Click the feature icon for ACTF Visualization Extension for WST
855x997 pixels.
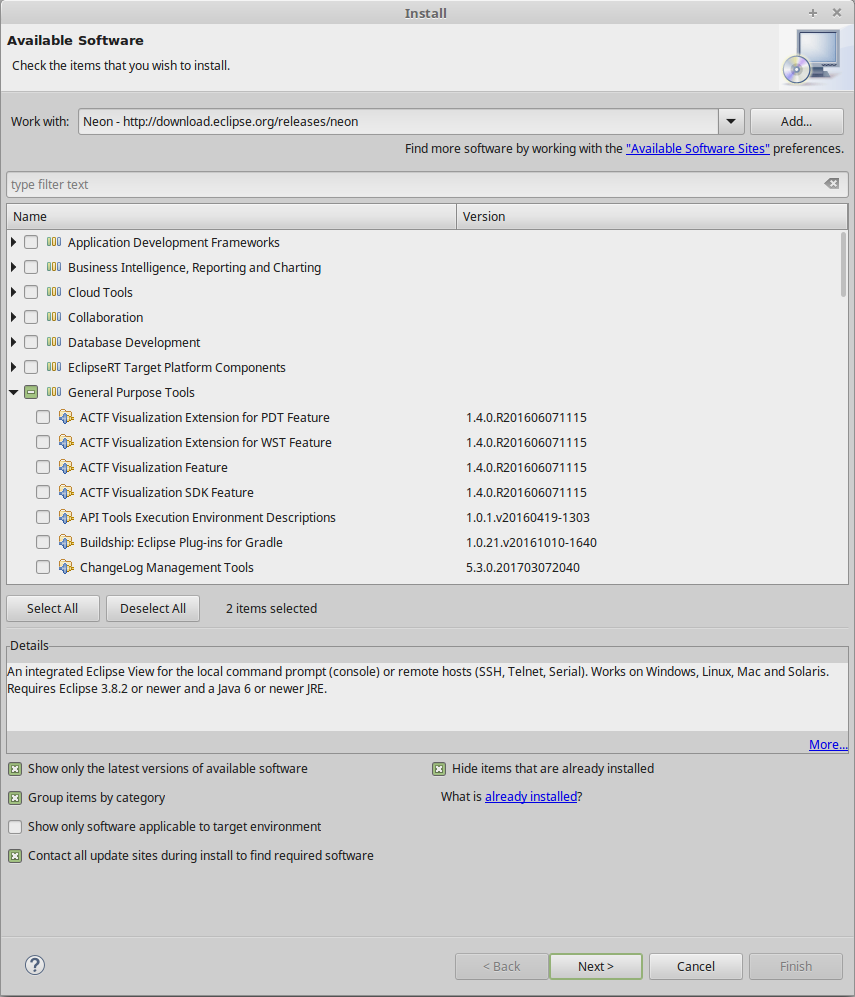click(66, 442)
